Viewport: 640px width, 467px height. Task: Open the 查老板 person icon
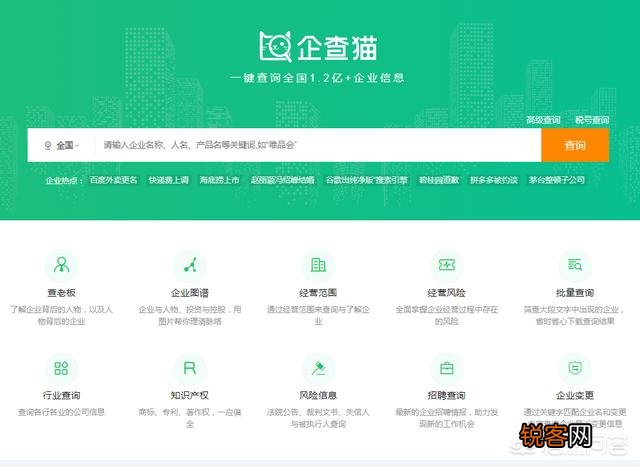(x=62, y=265)
